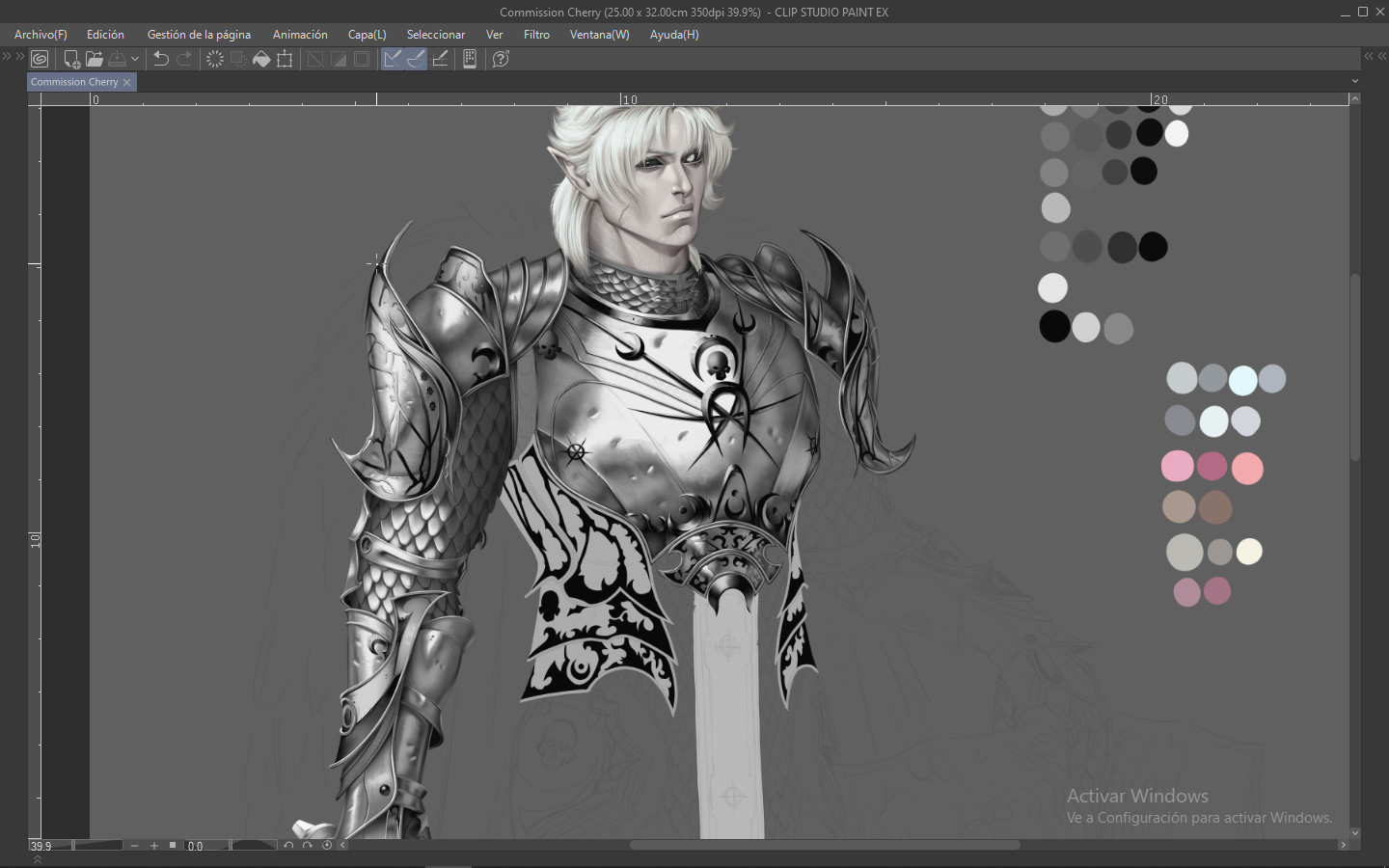Expand the first left palette dock chevron

[7, 57]
